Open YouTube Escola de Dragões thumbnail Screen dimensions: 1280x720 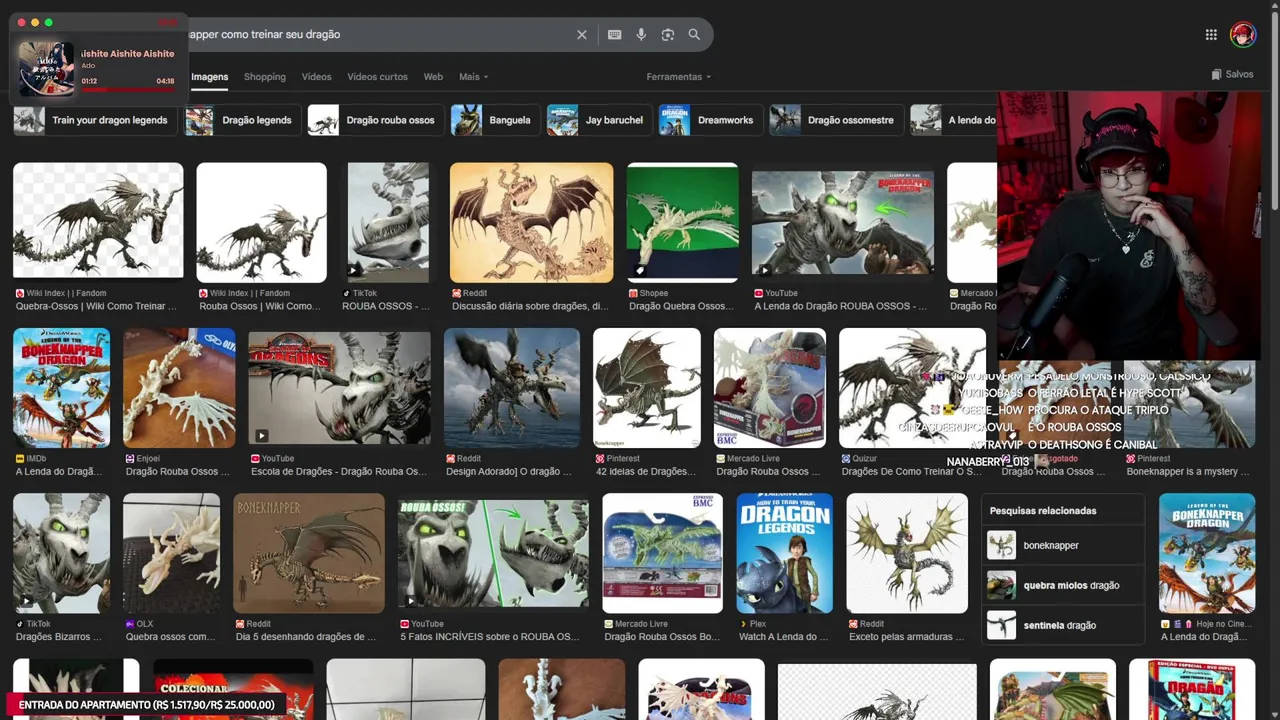[x=339, y=388]
